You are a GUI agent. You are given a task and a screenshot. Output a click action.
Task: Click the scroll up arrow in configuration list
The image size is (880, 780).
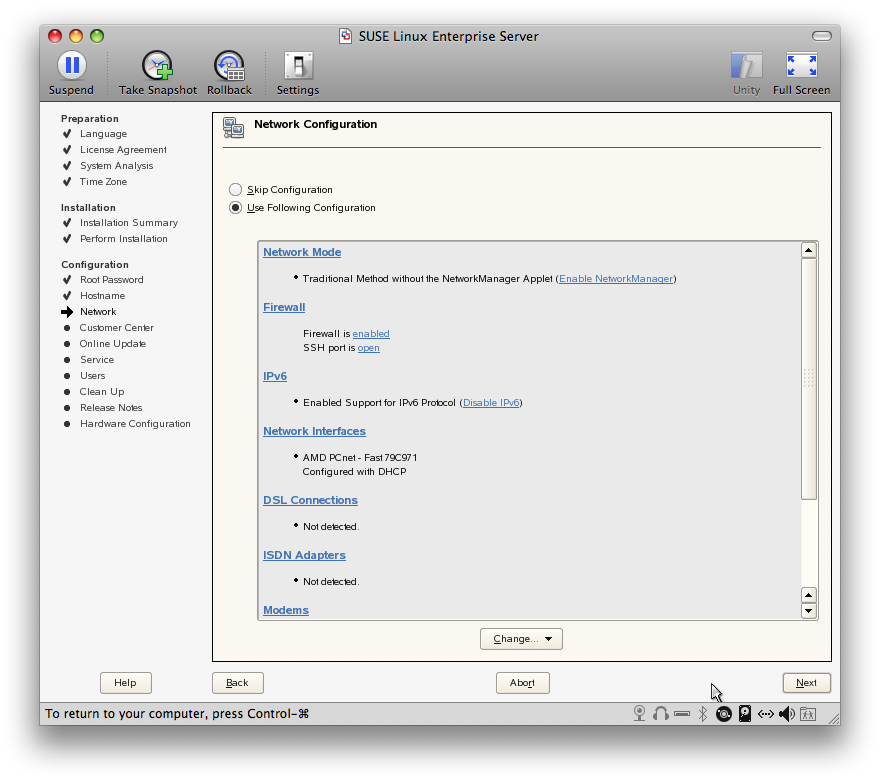pyautogui.click(x=809, y=251)
